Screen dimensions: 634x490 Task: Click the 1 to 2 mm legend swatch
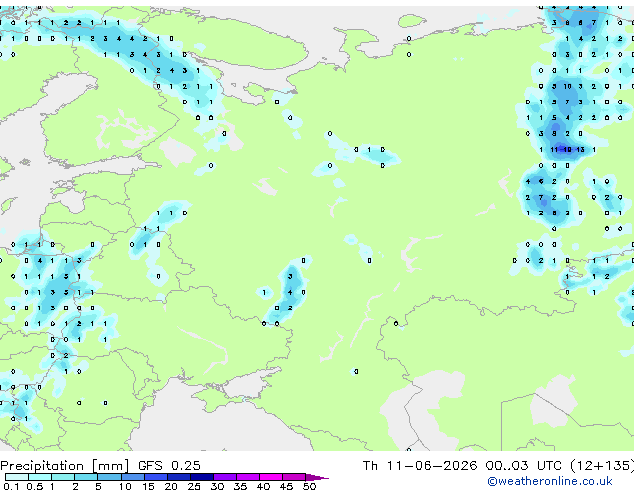point(63,477)
